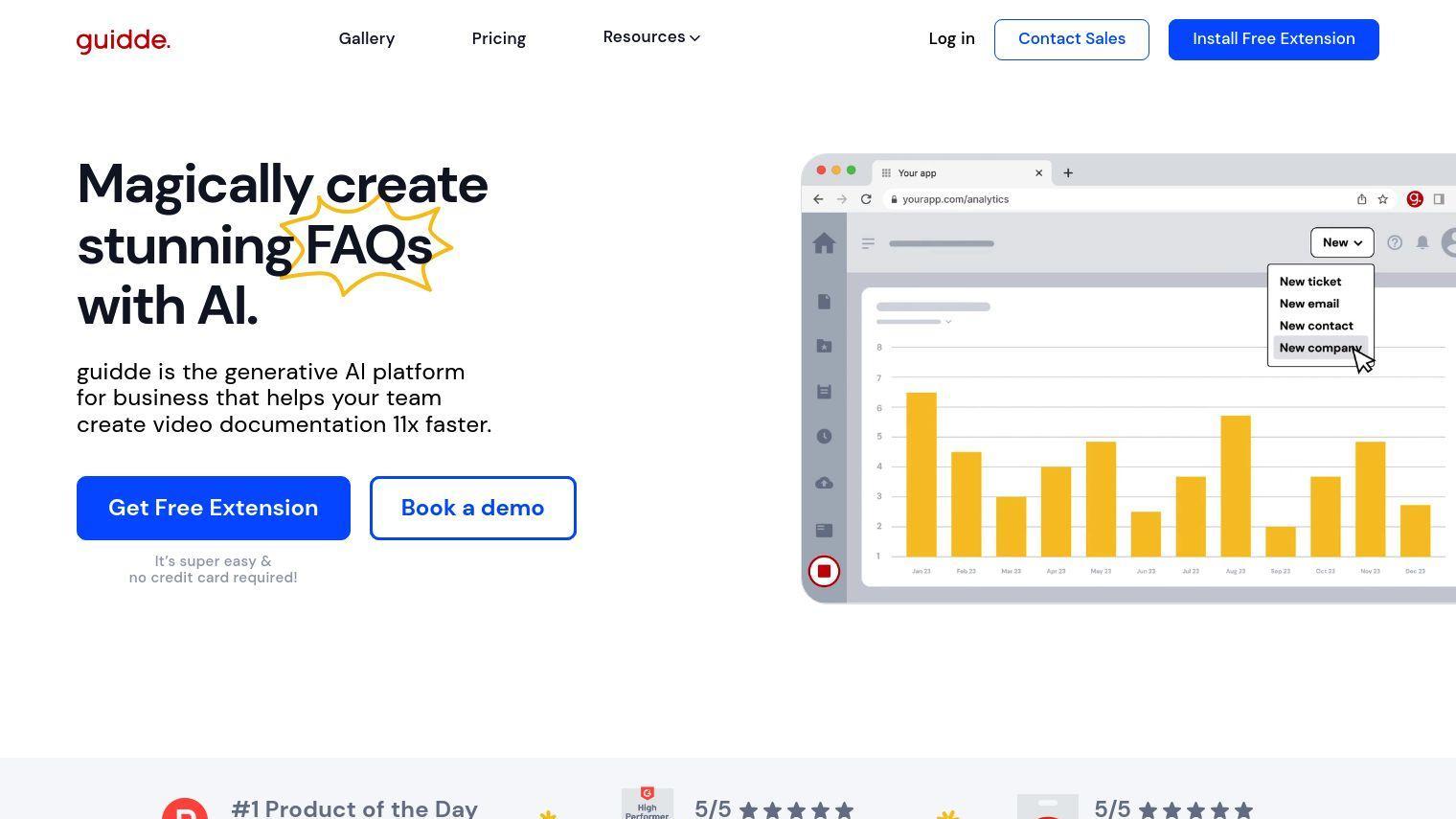Screen dimensions: 1456x819
Task: Click the help question mark icon
Action: (x=1395, y=242)
